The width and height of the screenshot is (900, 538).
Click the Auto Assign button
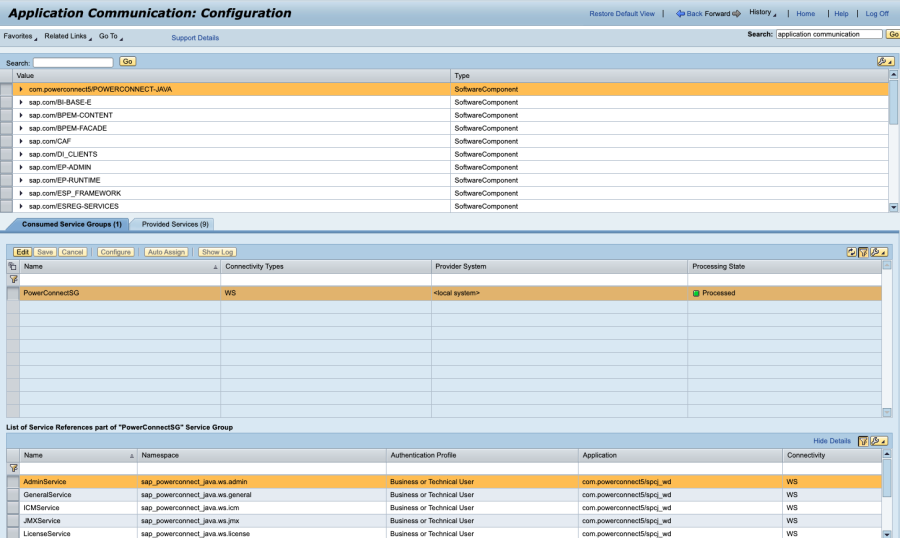click(x=166, y=252)
